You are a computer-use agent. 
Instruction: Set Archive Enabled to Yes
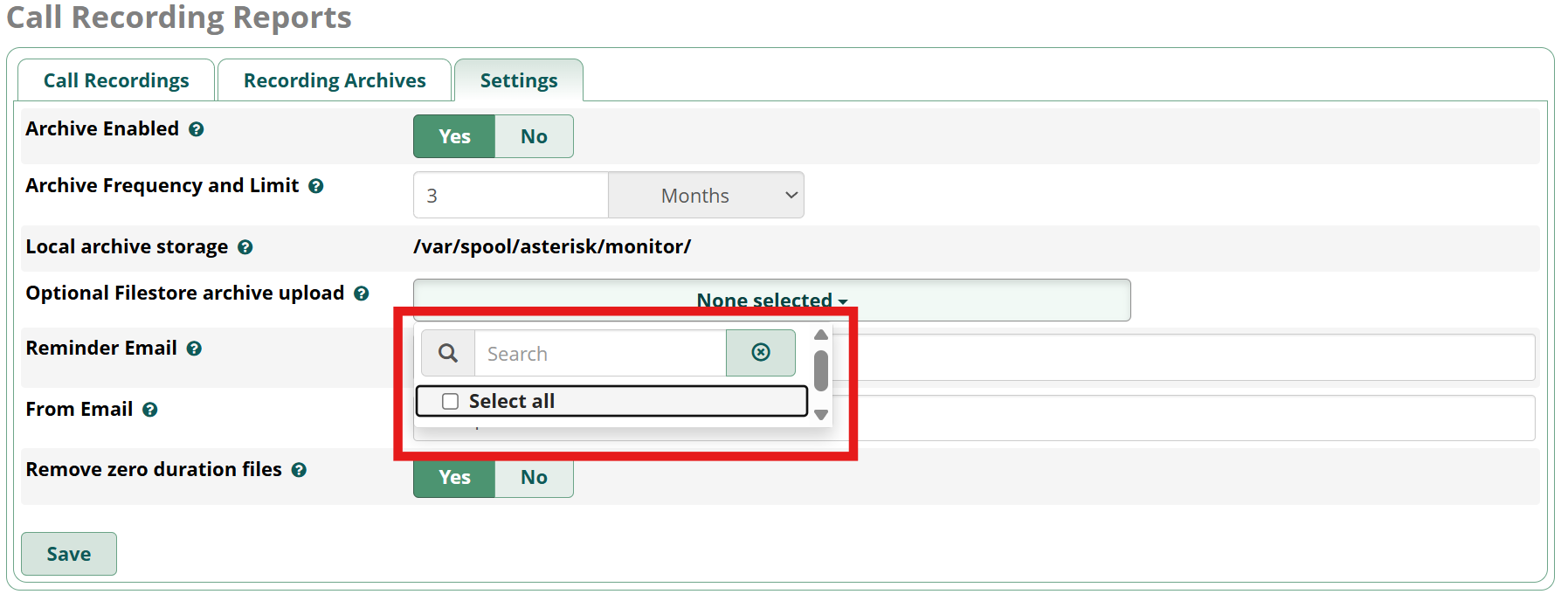pos(454,136)
